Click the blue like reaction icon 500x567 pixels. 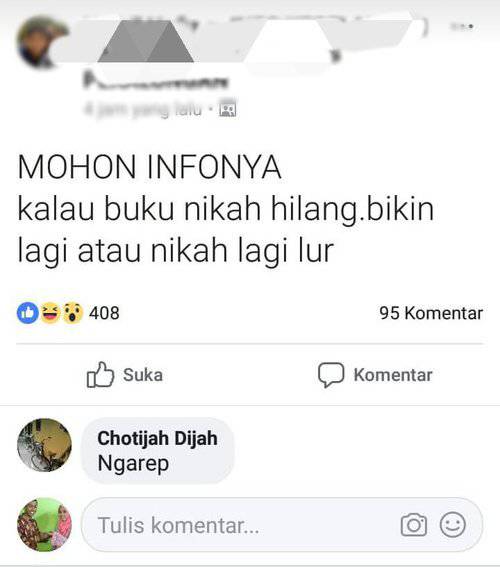tap(27, 313)
